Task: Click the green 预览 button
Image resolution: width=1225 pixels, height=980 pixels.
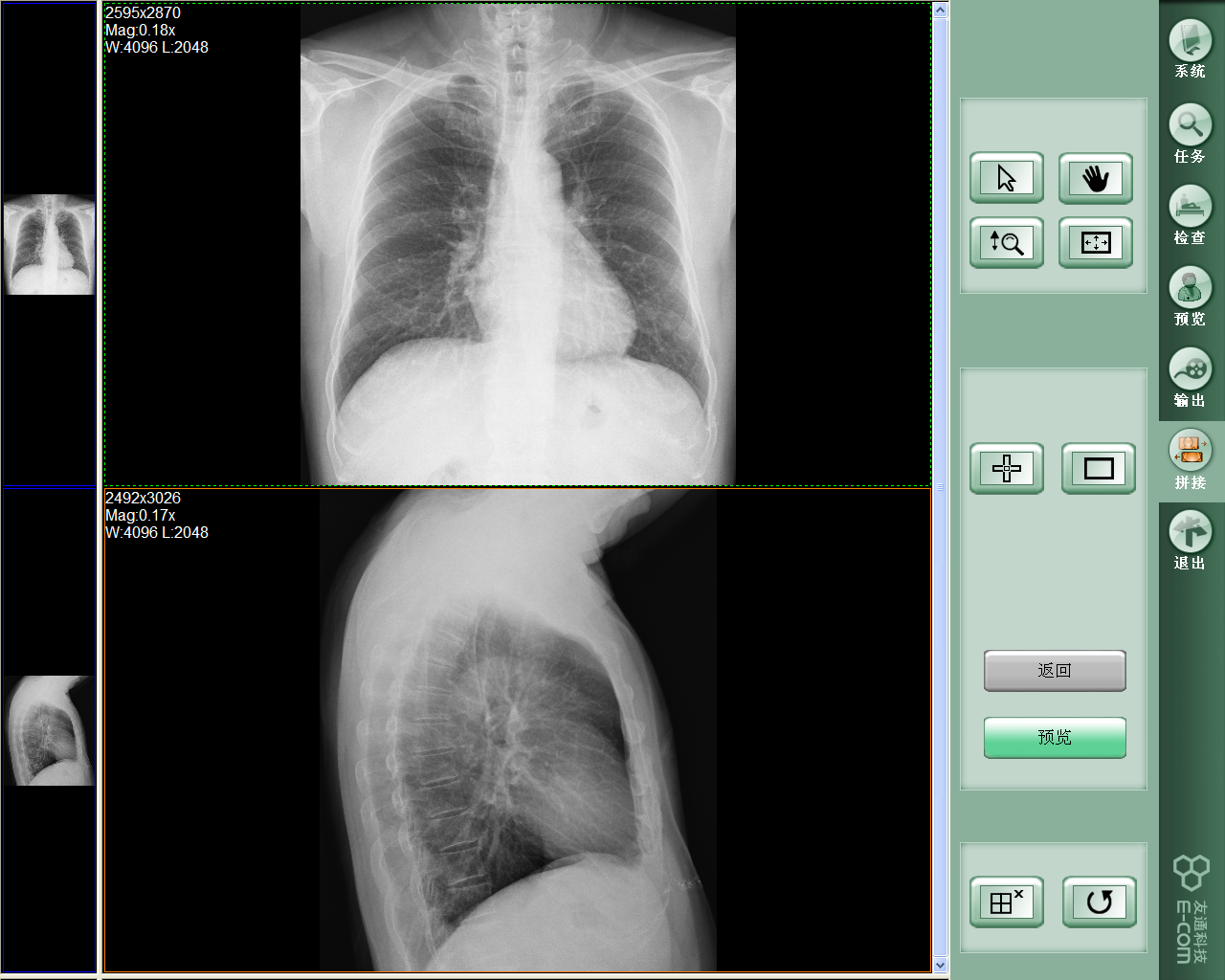Action: pyautogui.click(x=1055, y=738)
